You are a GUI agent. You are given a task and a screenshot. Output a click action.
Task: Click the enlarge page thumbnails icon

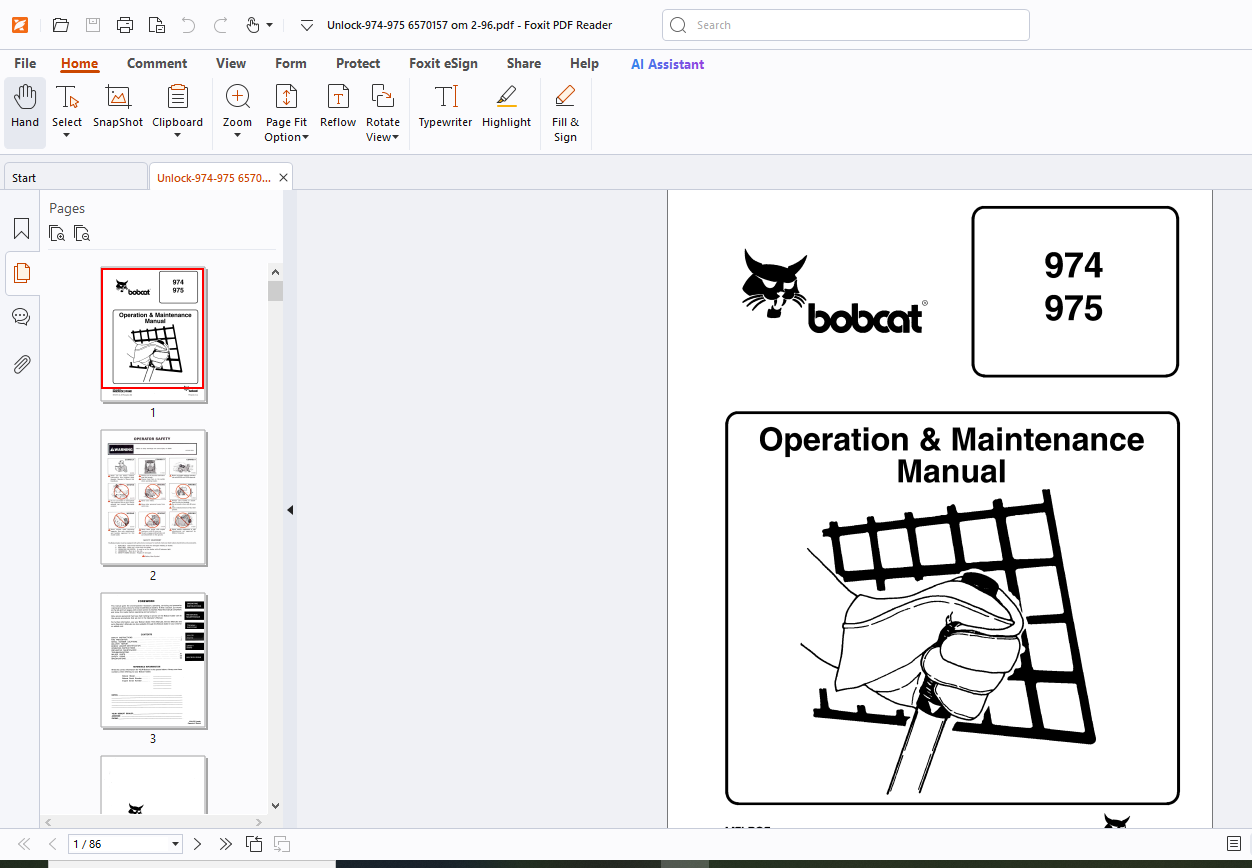tap(58, 234)
